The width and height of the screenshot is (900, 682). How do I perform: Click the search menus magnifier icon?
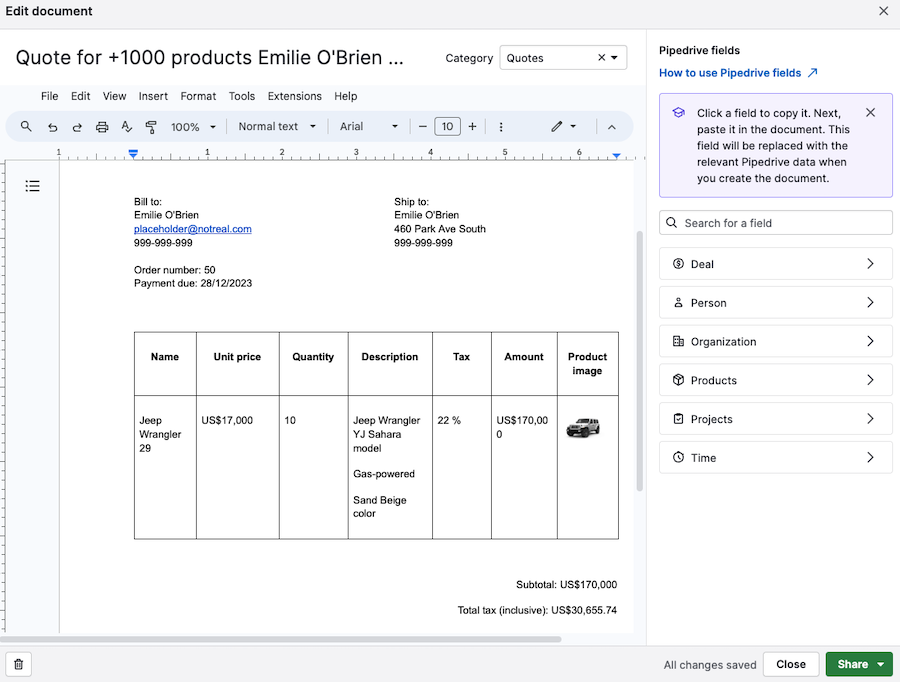(x=26, y=126)
